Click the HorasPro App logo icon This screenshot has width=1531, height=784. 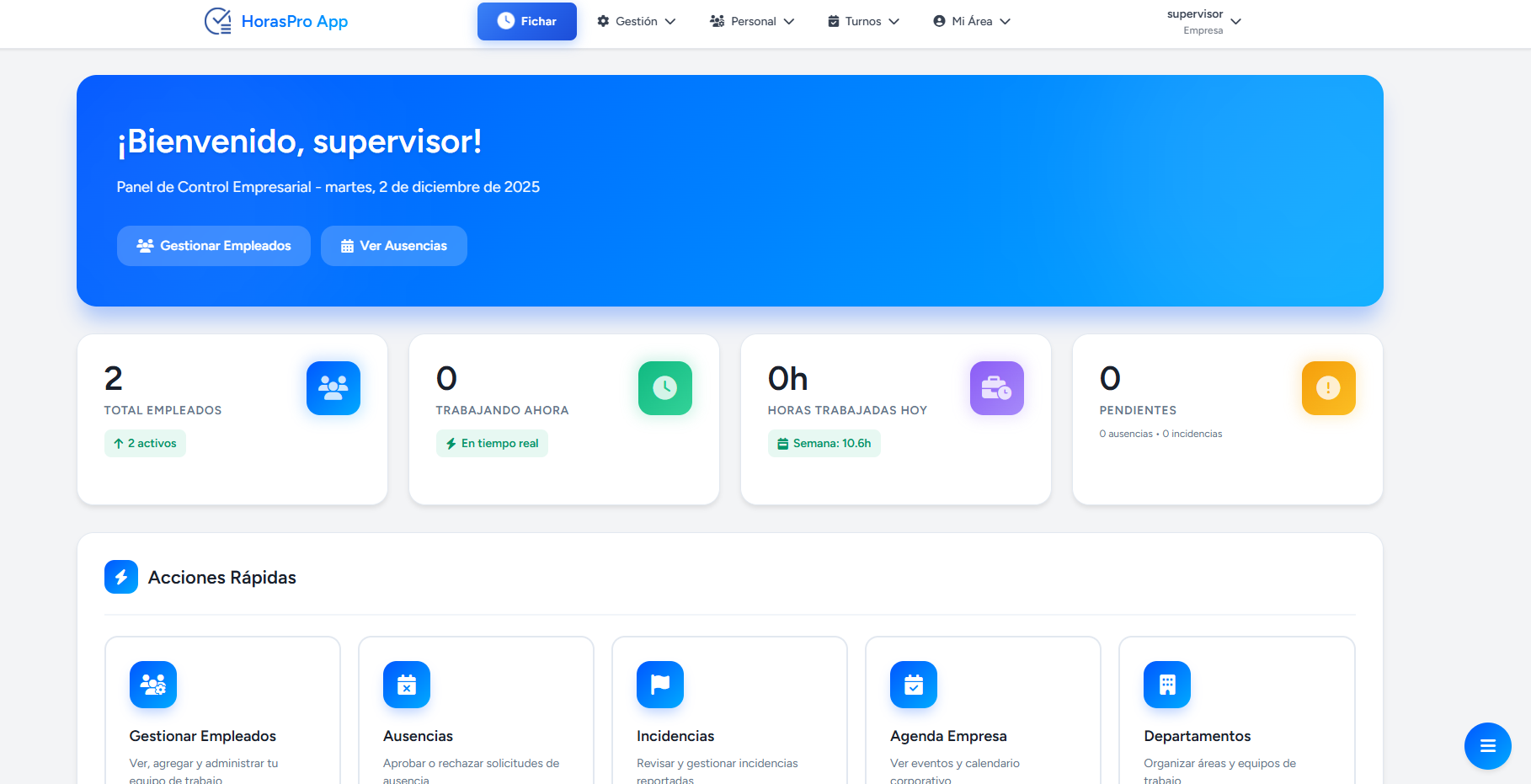click(x=218, y=22)
